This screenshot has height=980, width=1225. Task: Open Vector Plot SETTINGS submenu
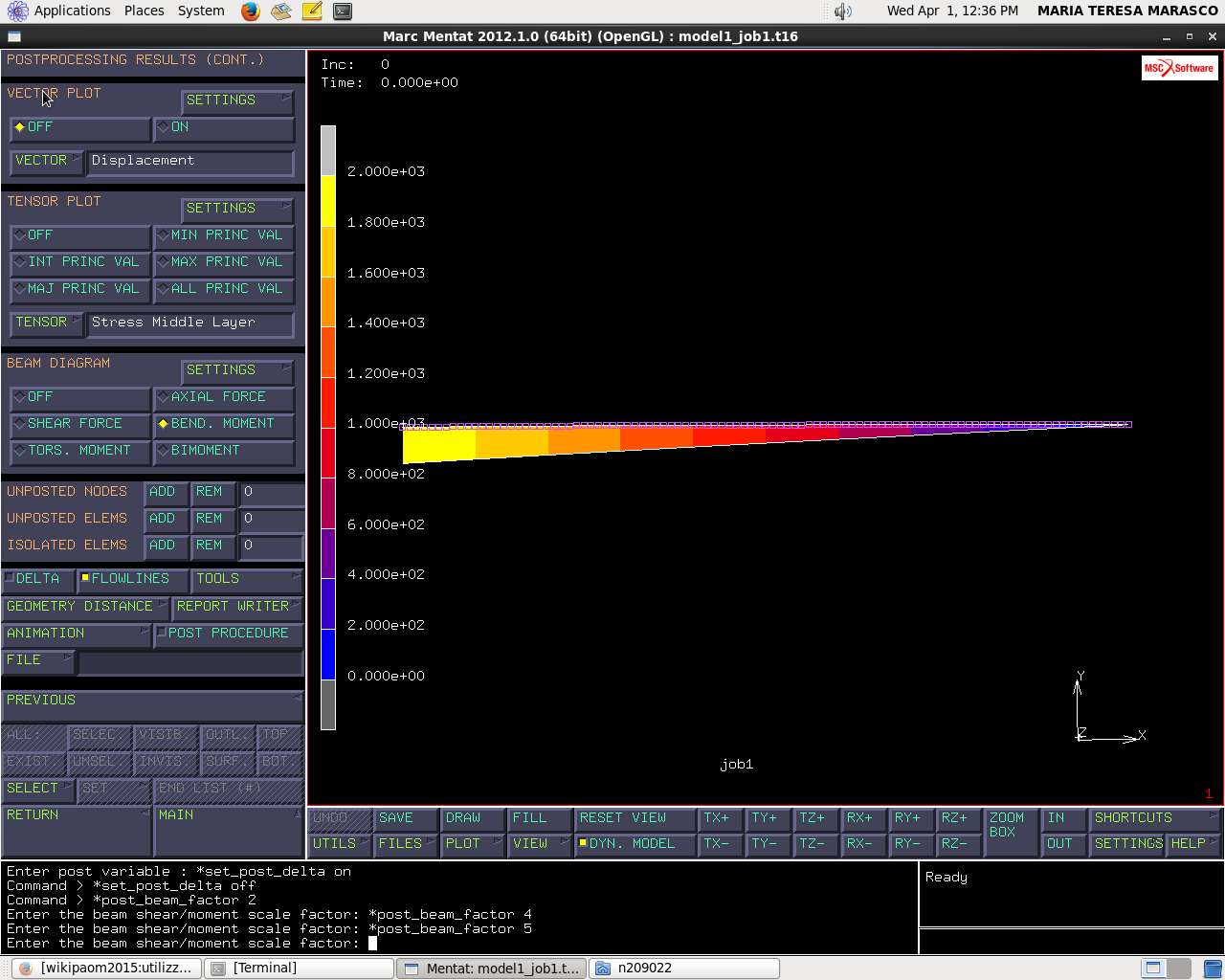237,101
